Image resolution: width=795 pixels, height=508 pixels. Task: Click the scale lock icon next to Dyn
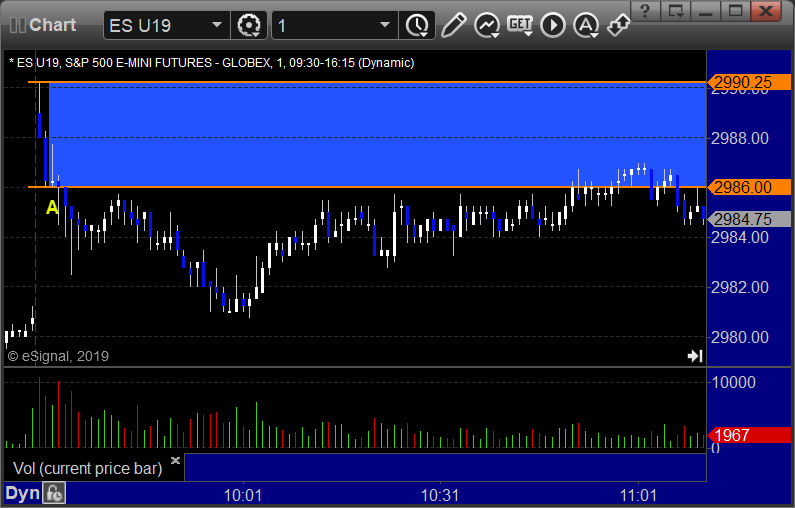click(54, 493)
